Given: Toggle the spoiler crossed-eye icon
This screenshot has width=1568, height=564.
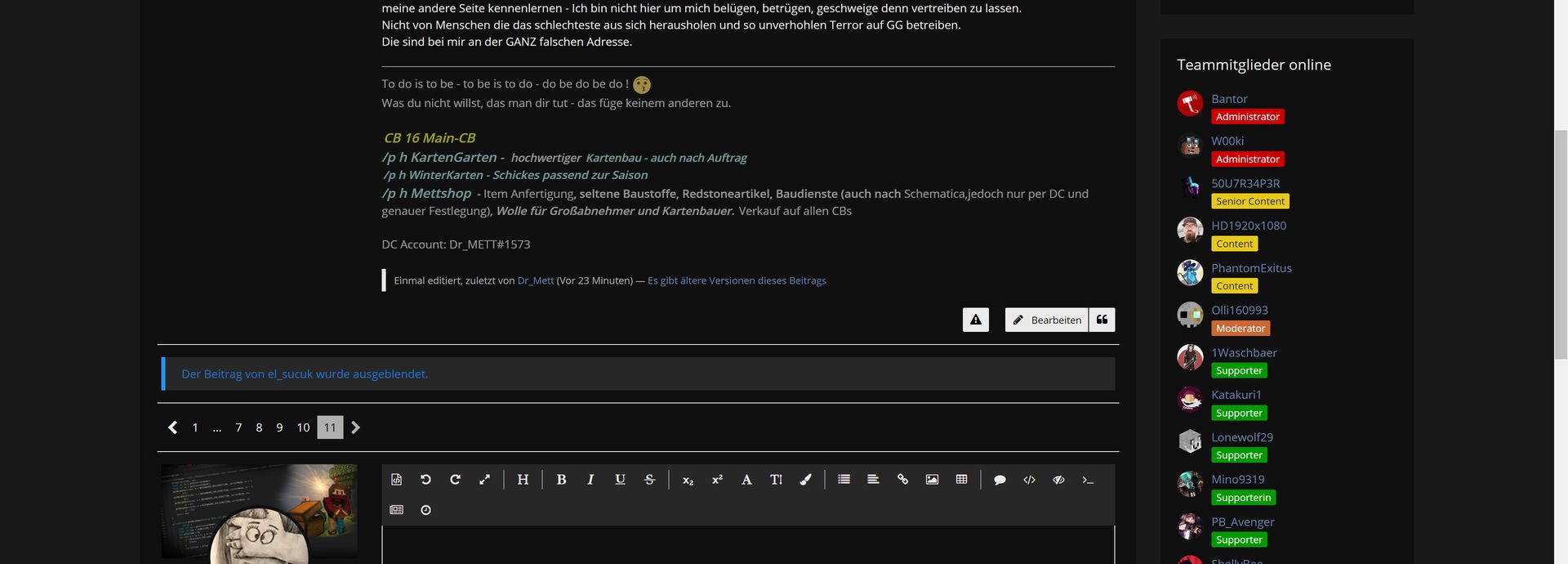Looking at the screenshot, I should pyautogui.click(x=1058, y=480).
